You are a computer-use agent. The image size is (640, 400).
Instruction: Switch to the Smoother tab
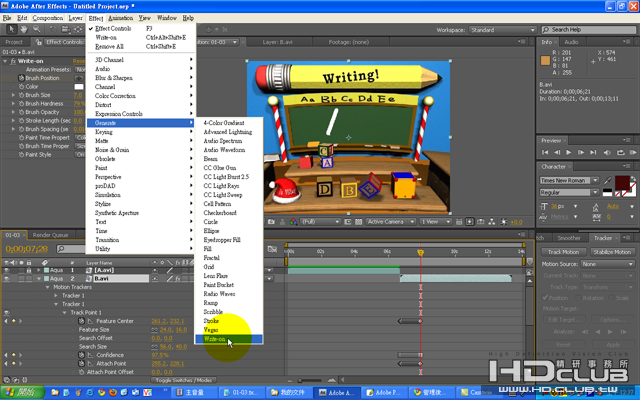point(569,238)
